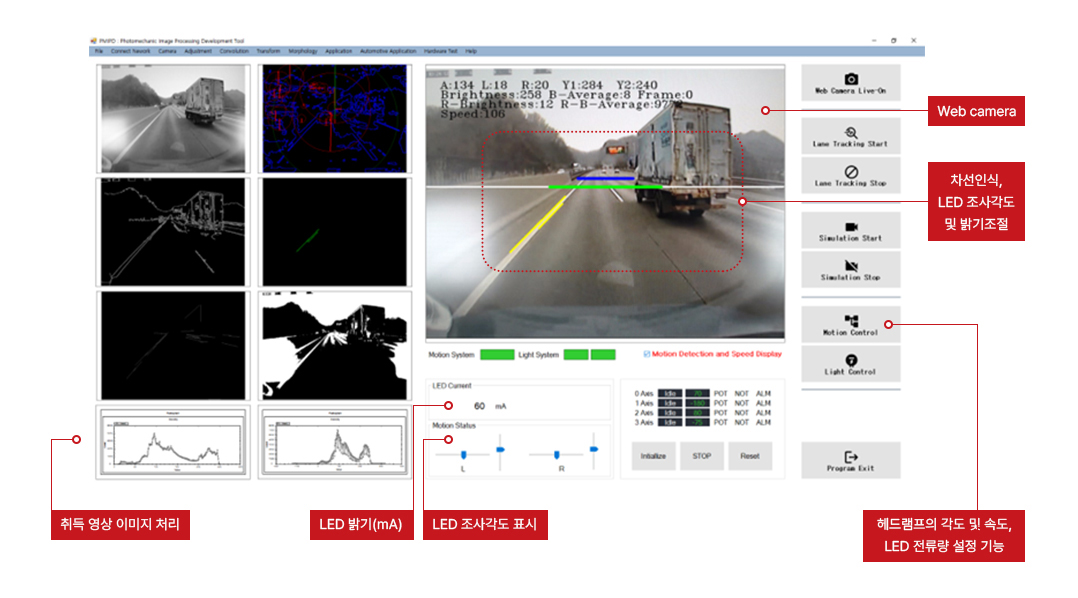Click the R horizontal motion slider handle
Image resolution: width=1078 pixels, height=598 pixels.
point(557,455)
